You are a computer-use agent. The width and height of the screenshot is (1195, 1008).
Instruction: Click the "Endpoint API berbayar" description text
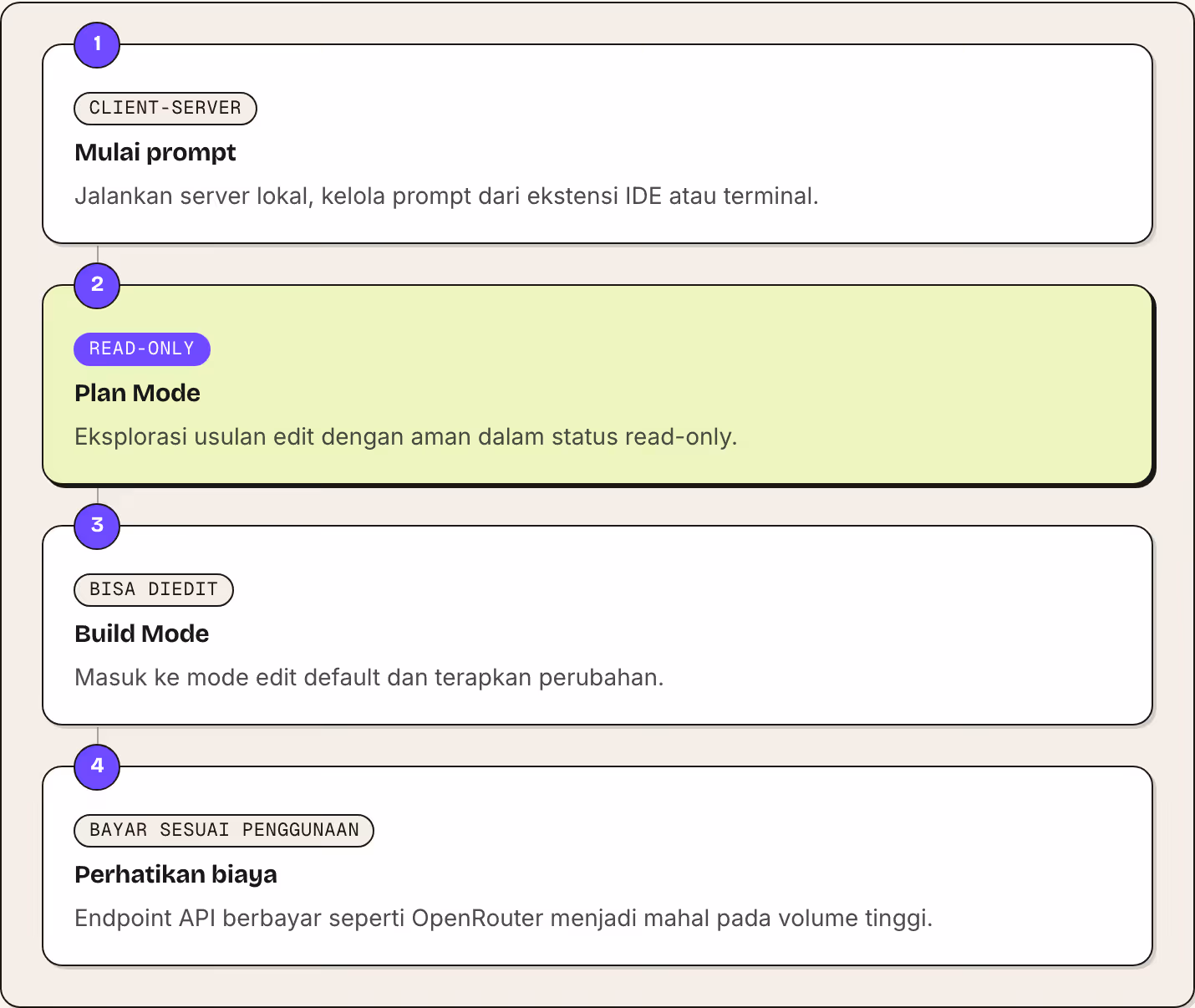[503, 918]
